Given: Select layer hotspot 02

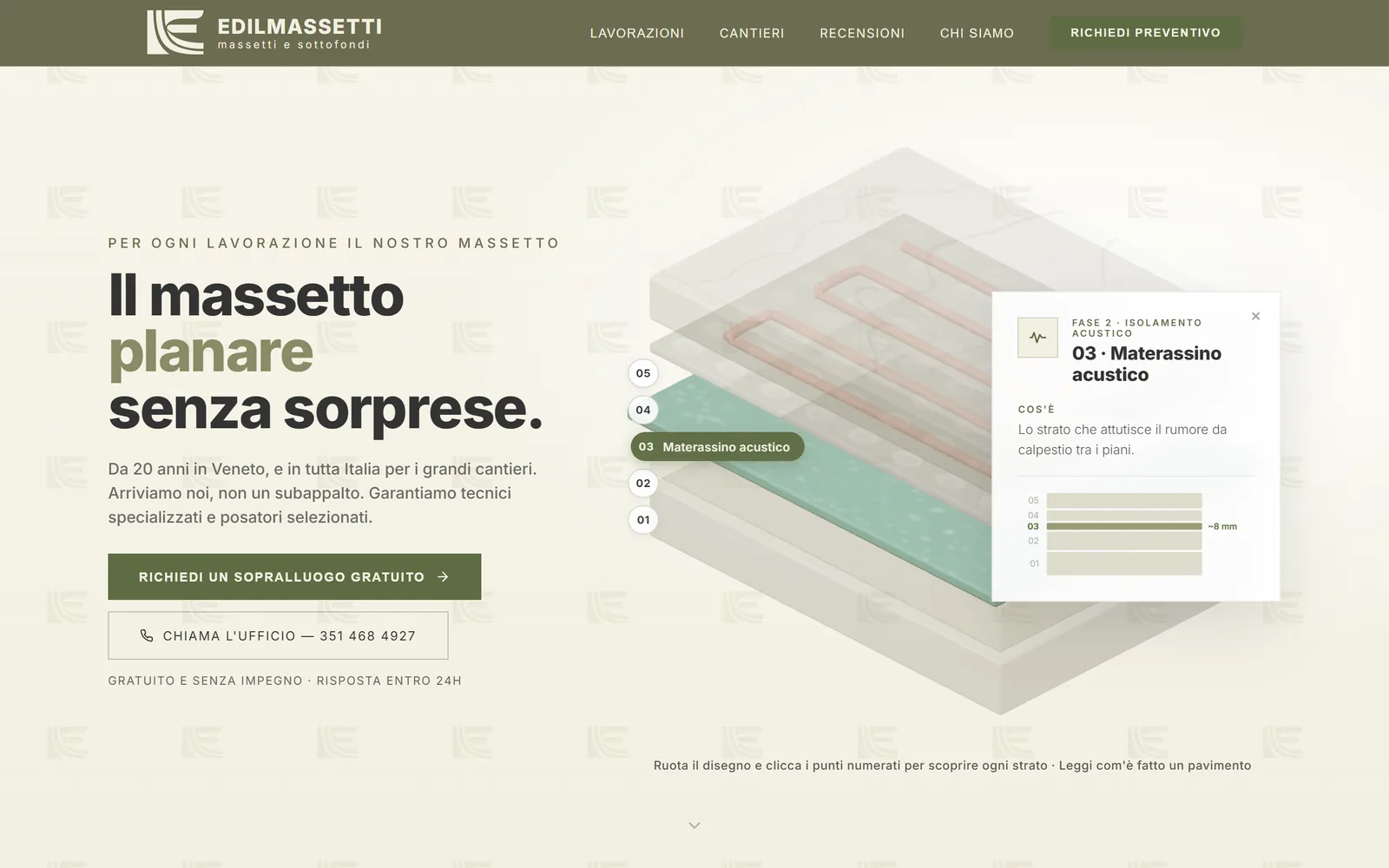Looking at the screenshot, I should point(643,483).
